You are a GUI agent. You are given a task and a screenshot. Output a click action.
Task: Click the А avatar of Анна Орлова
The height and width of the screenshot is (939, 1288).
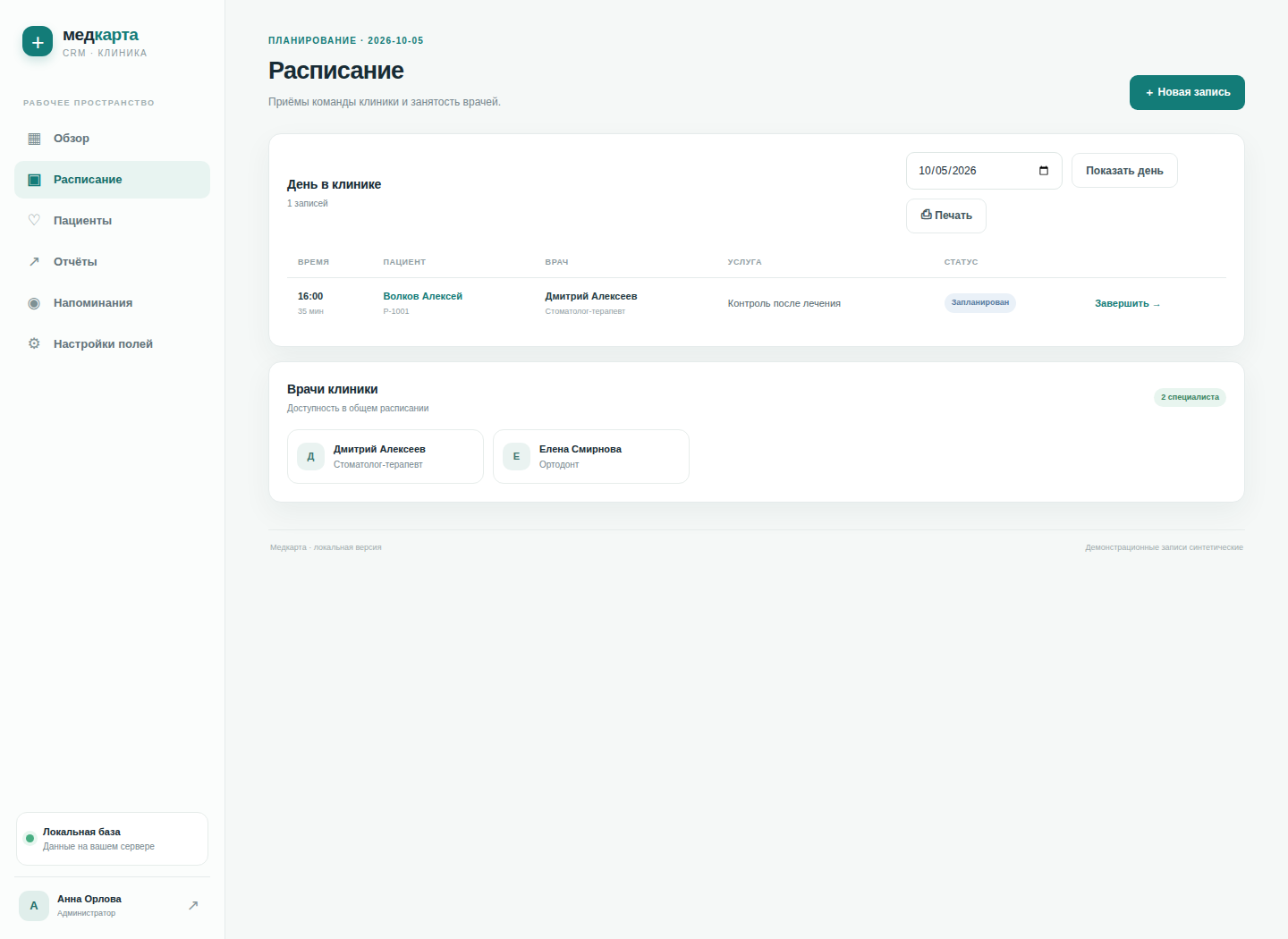point(34,906)
